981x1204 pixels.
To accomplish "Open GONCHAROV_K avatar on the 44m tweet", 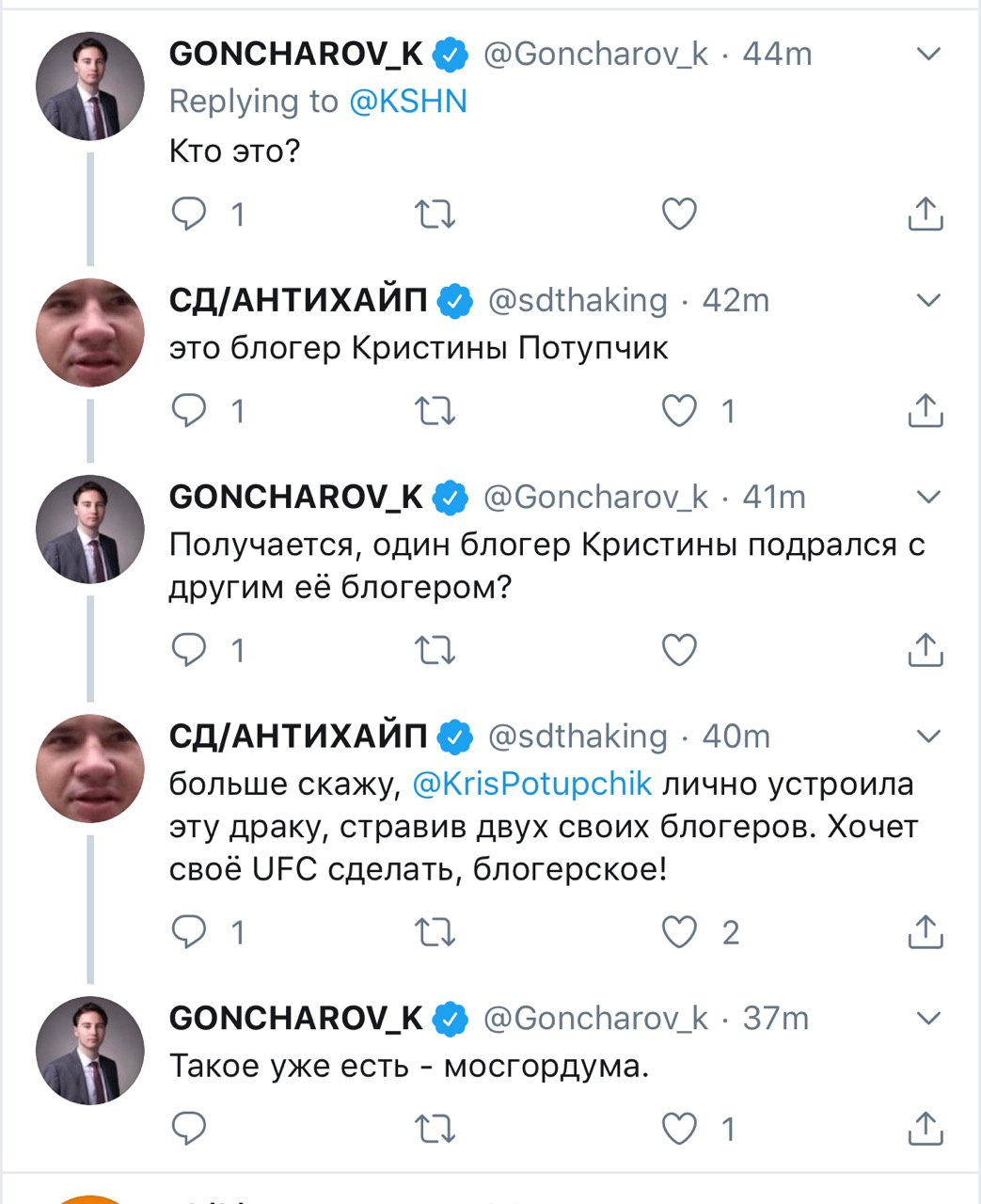I will (90, 87).
